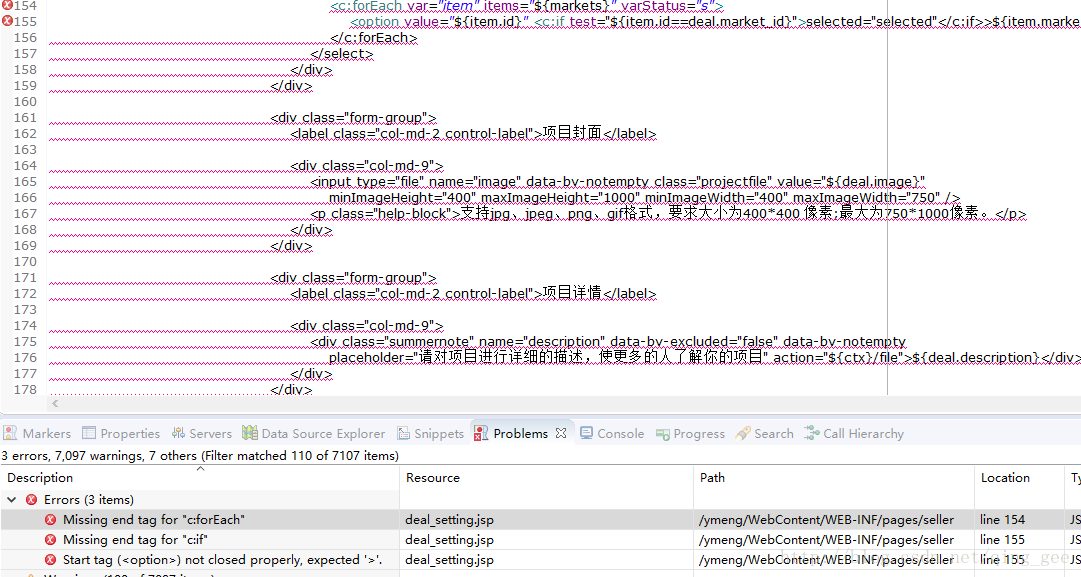Viewport: 1081px width, 577px height.
Task: Click Resource deal_setting.jsp in c:forEach row
Action: (x=449, y=520)
